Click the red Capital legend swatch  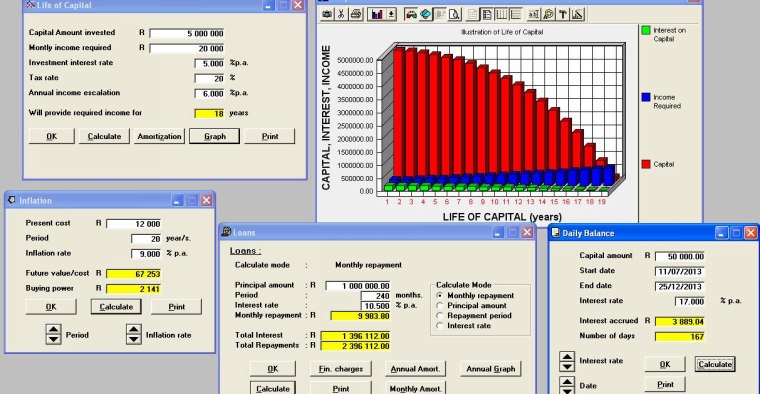coord(646,164)
